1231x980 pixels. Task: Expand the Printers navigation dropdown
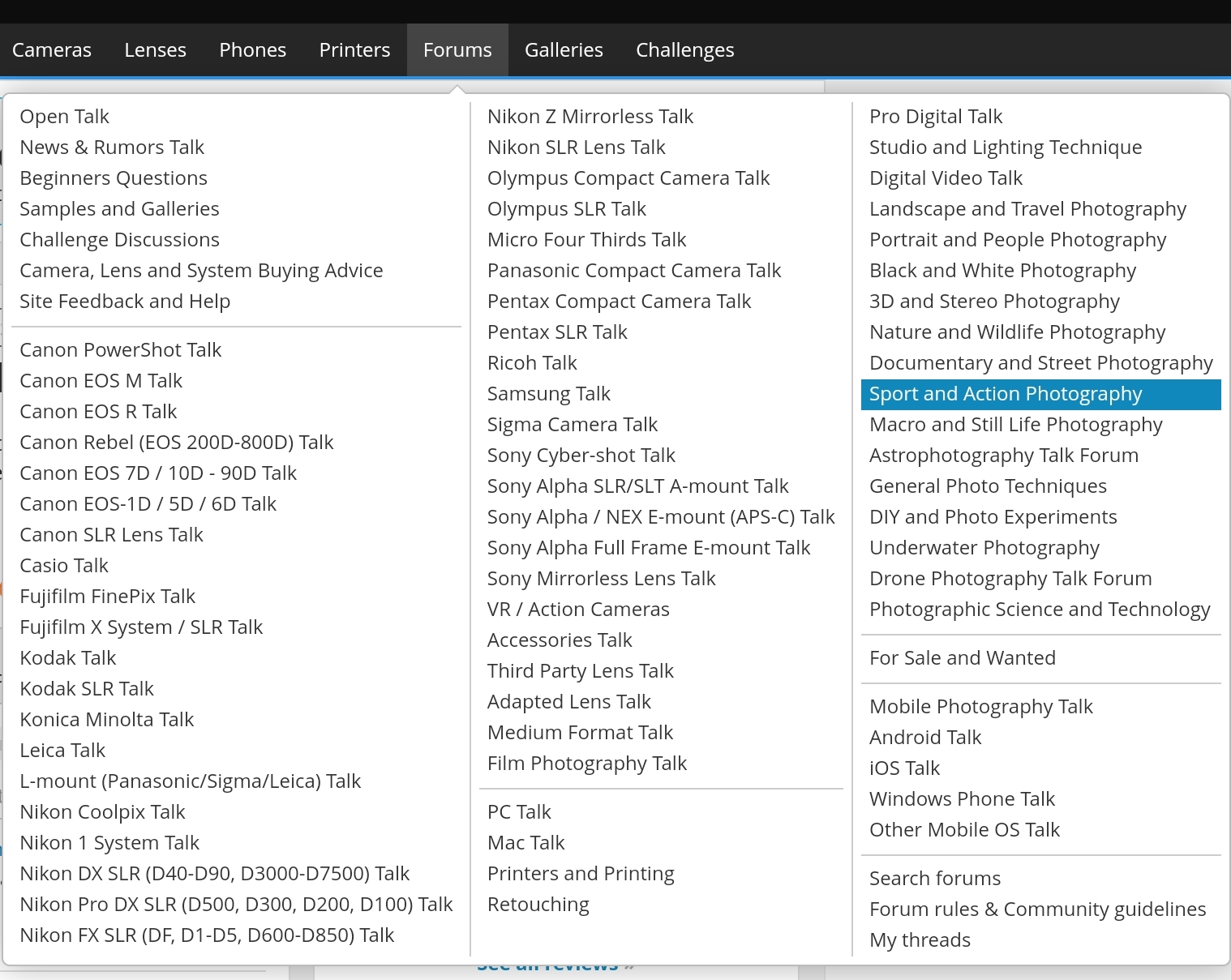[x=354, y=50]
